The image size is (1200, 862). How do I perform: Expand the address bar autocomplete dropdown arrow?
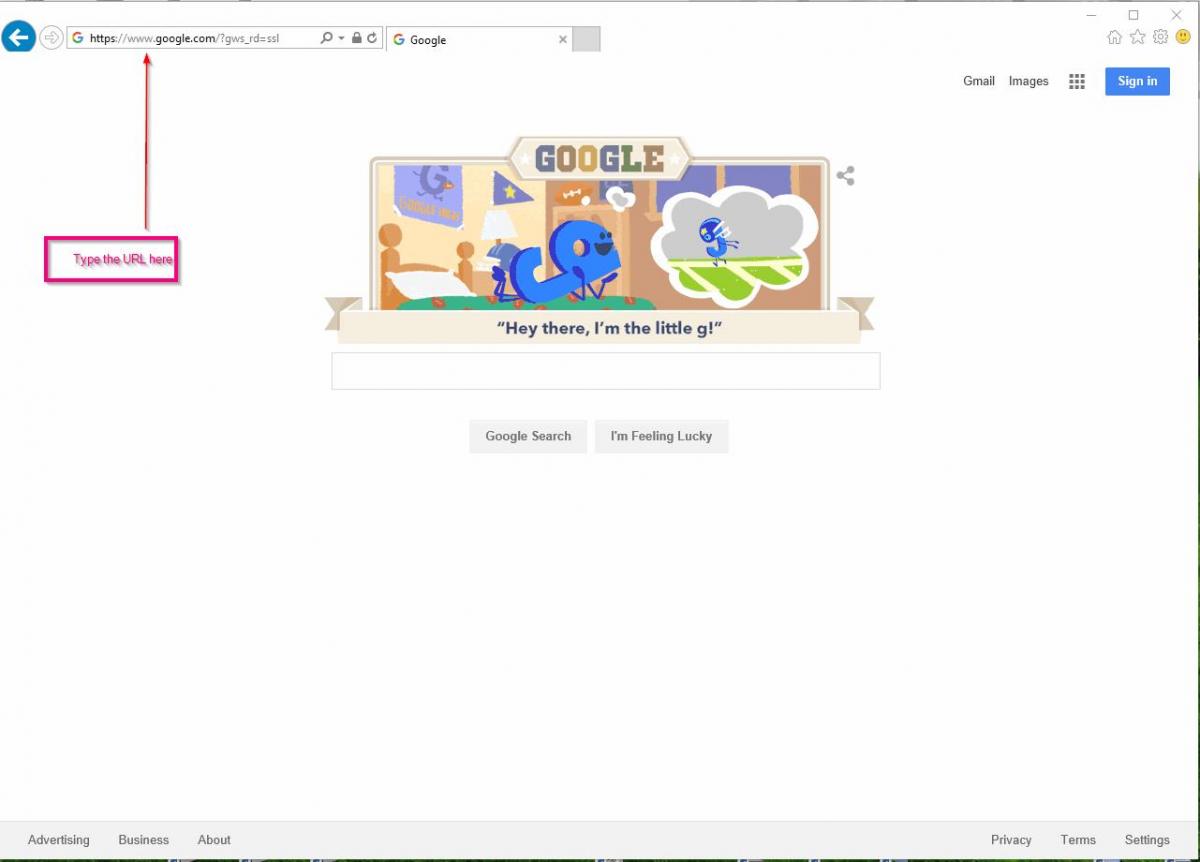click(341, 38)
